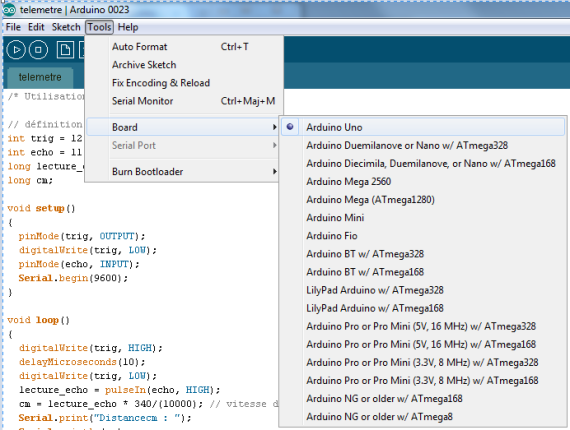Choose Archive Sketch menu entry
This screenshot has height=430, width=570.
point(184,65)
